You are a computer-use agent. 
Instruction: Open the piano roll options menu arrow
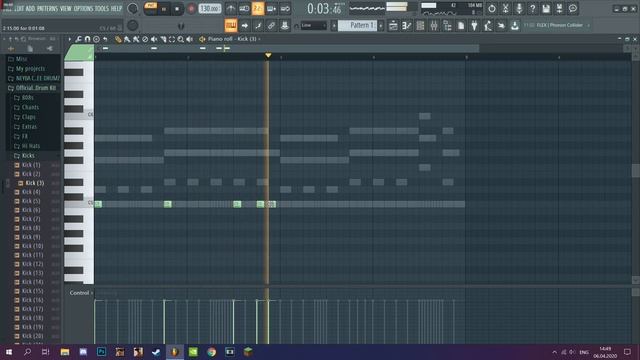(70, 39)
